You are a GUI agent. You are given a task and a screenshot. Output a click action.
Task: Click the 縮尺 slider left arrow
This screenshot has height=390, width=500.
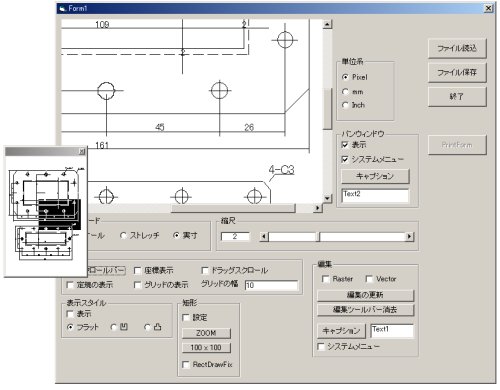264,237
